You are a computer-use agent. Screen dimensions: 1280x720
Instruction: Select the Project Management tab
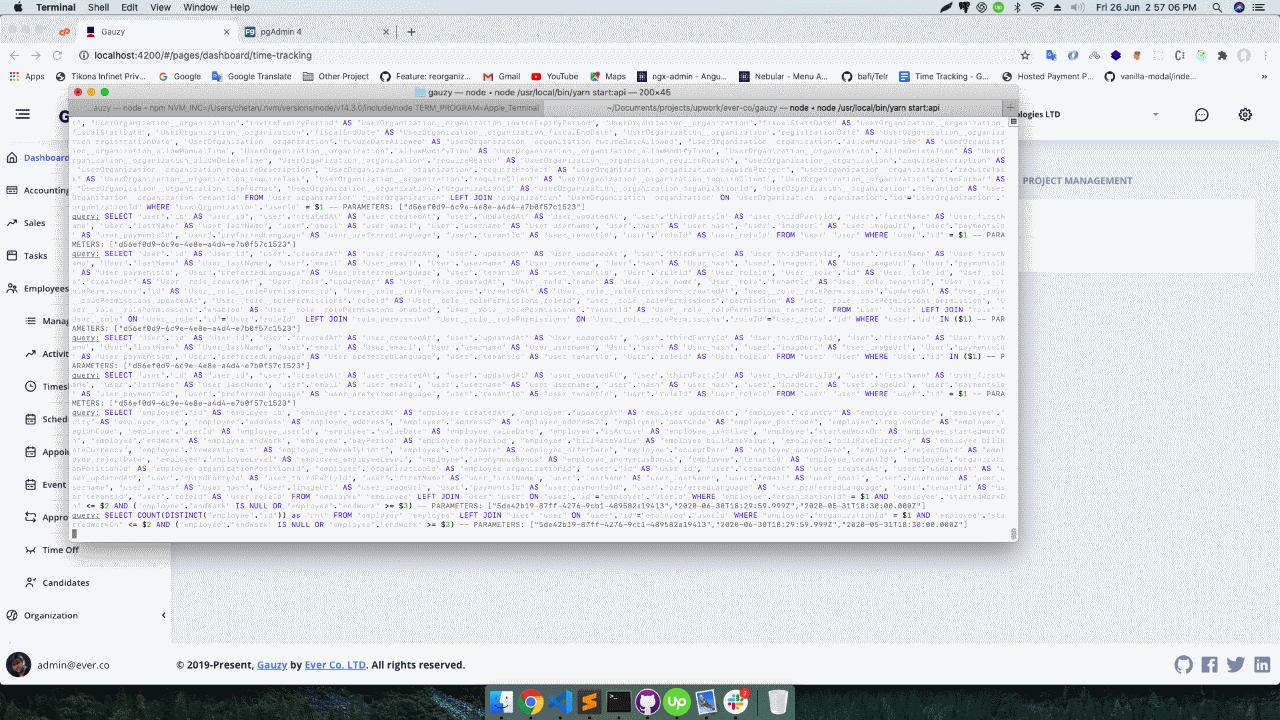[x=1077, y=181]
